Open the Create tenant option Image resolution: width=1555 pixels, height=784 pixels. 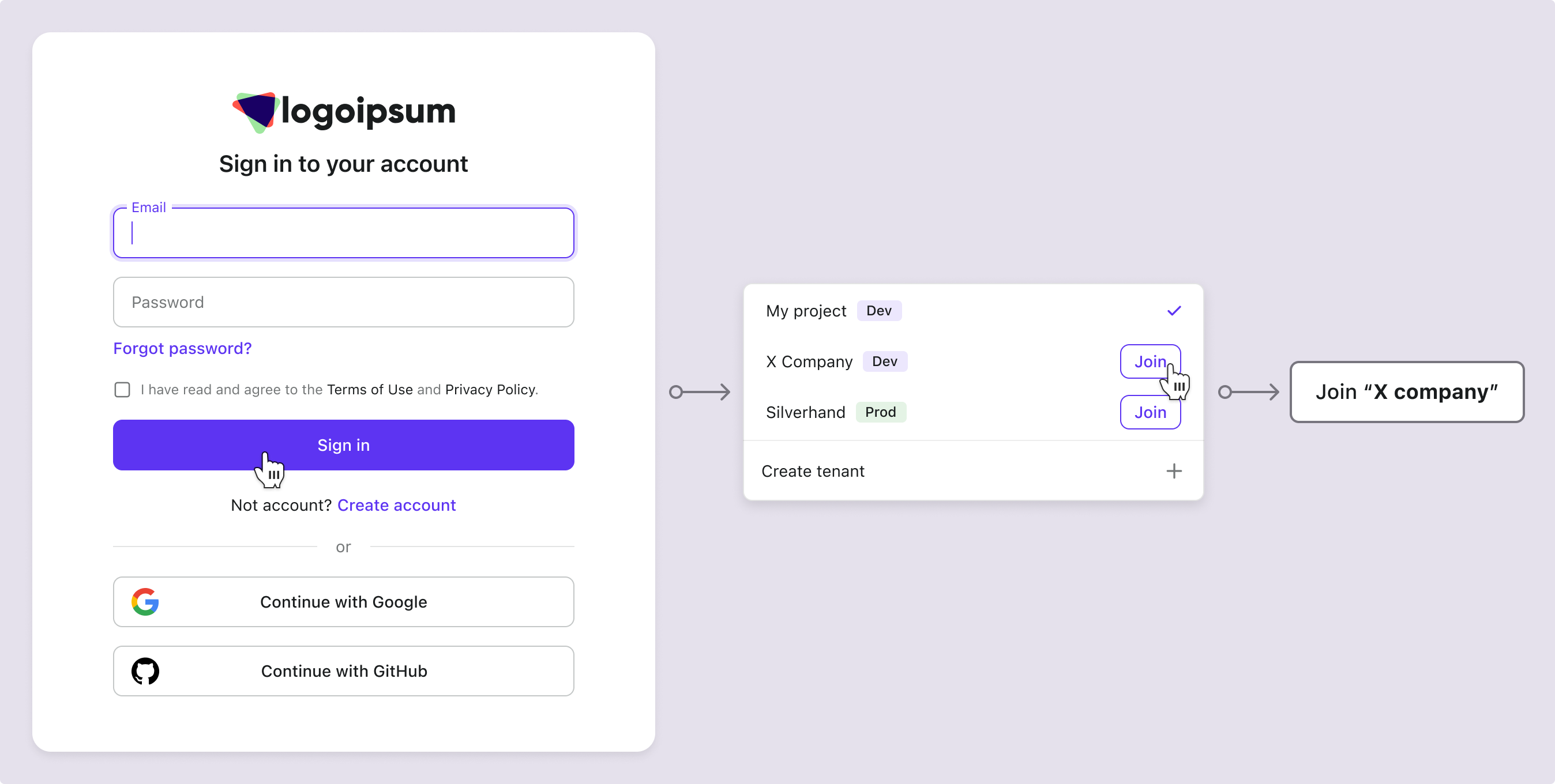pos(813,471)
